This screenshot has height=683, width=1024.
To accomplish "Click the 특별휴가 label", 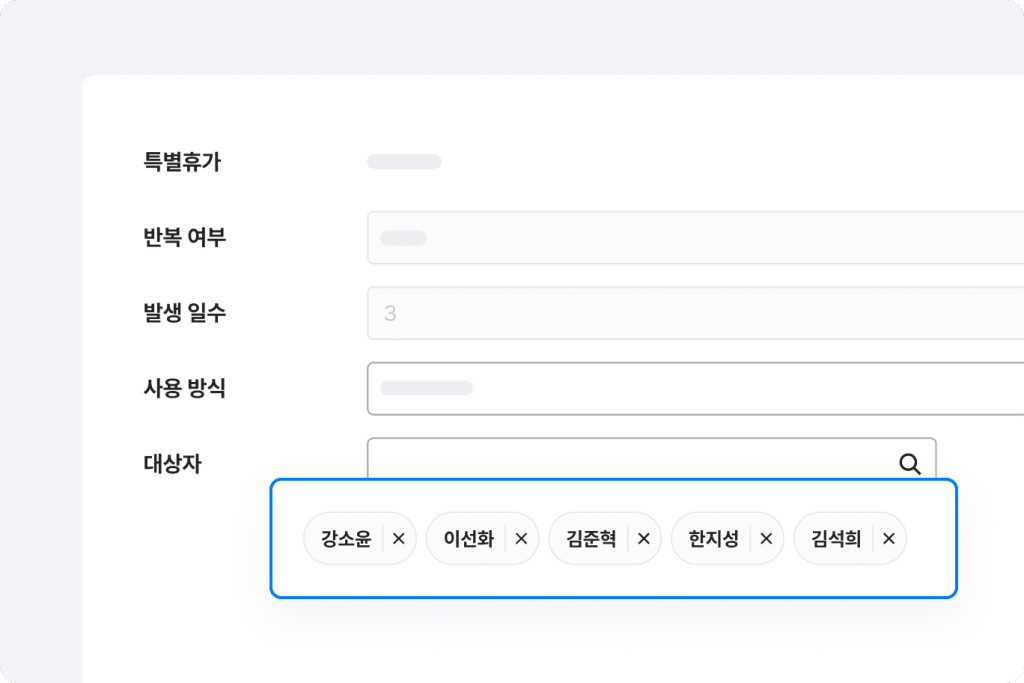I will tap(182, 162).
